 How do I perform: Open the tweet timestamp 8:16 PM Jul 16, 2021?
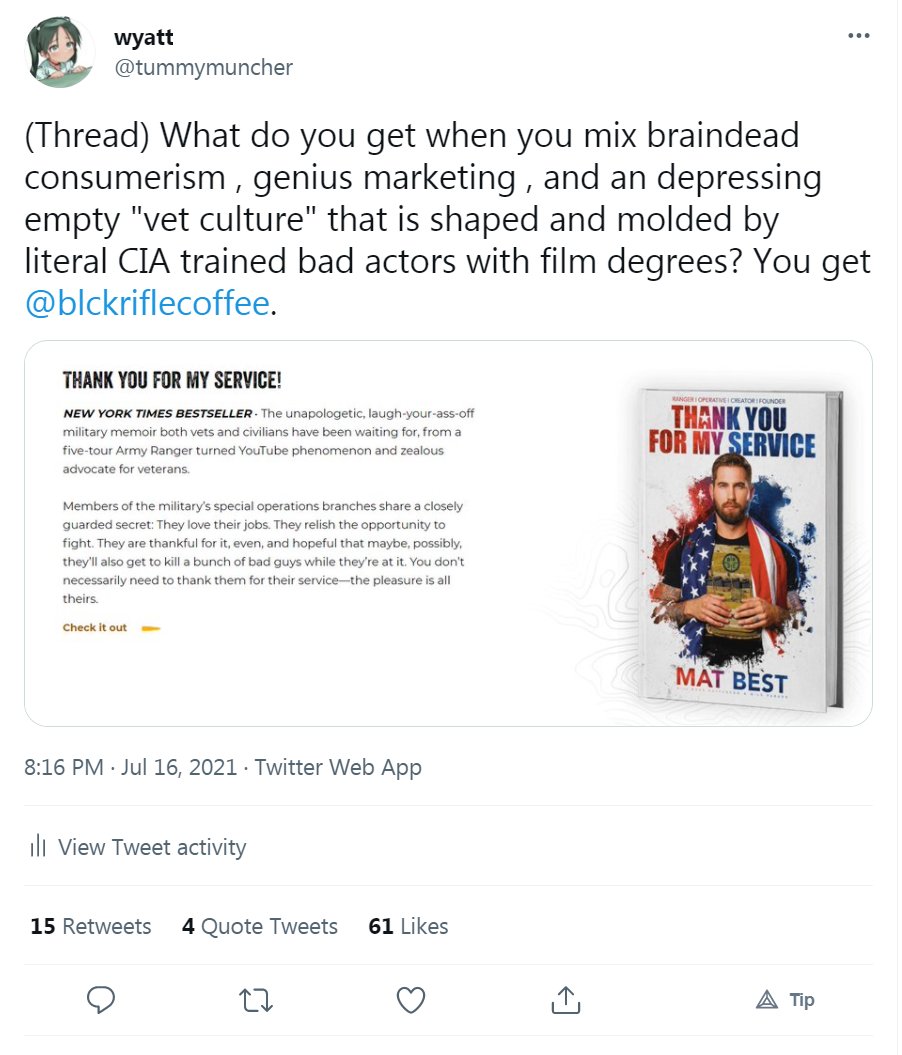131,767
